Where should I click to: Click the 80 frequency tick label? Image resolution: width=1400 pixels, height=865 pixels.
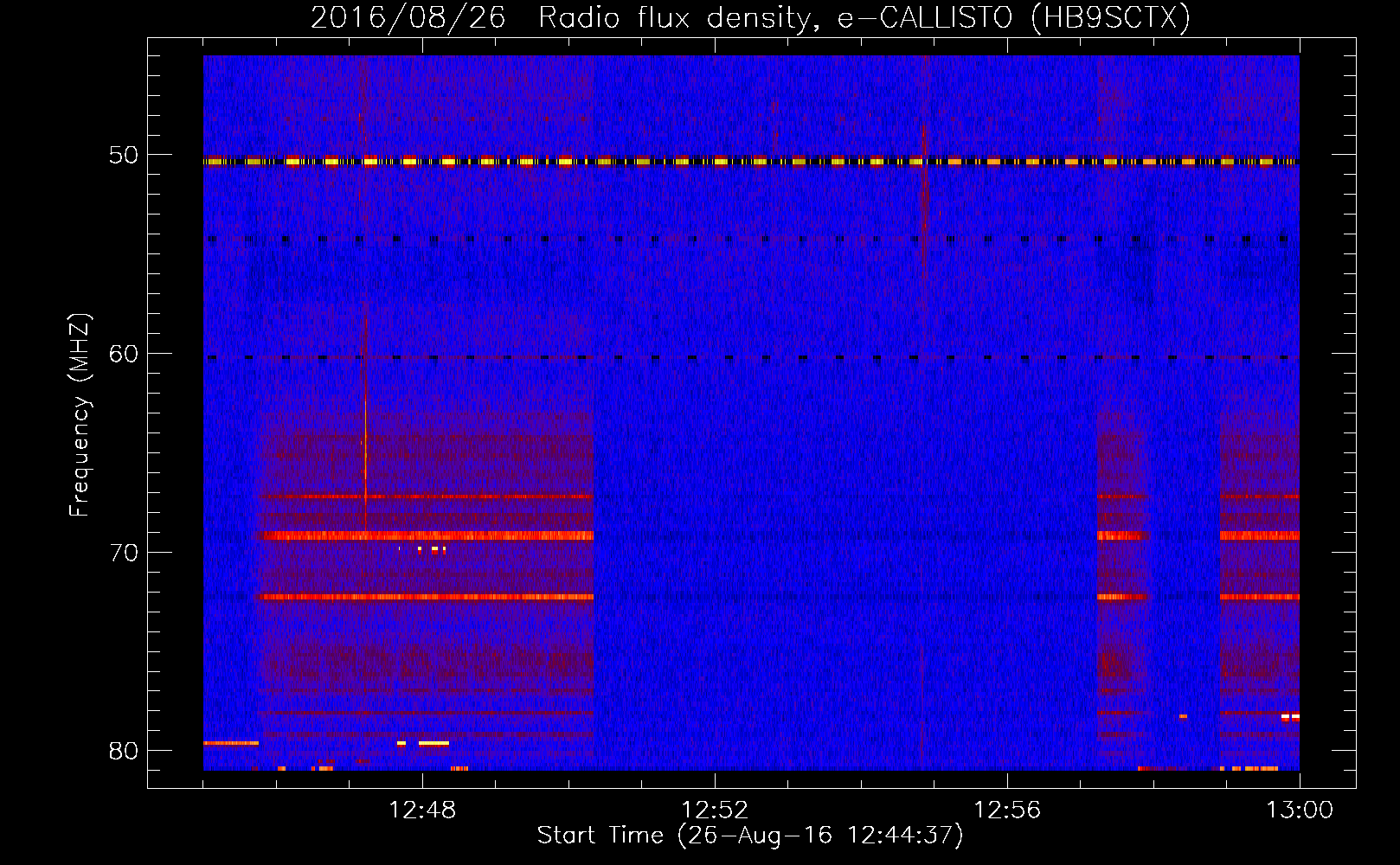click(x=124, y=751)
